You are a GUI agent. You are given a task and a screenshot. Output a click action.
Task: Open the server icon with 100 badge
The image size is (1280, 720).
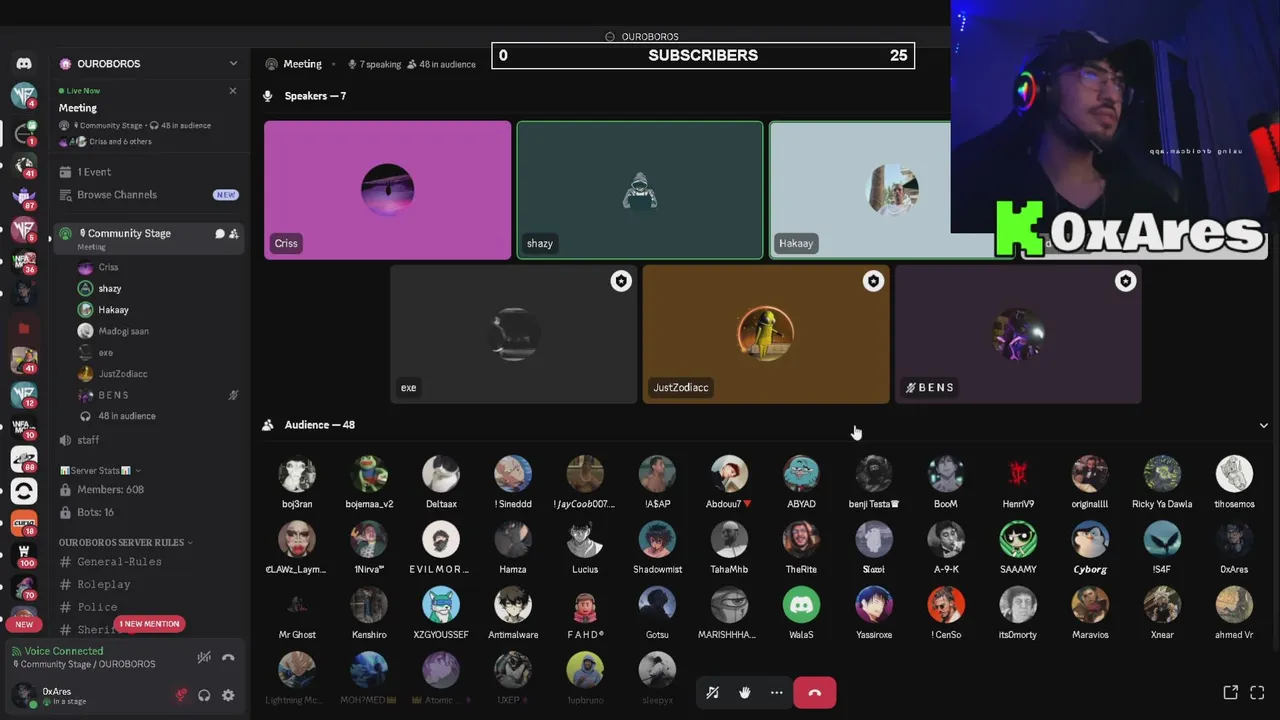[24, 555]
